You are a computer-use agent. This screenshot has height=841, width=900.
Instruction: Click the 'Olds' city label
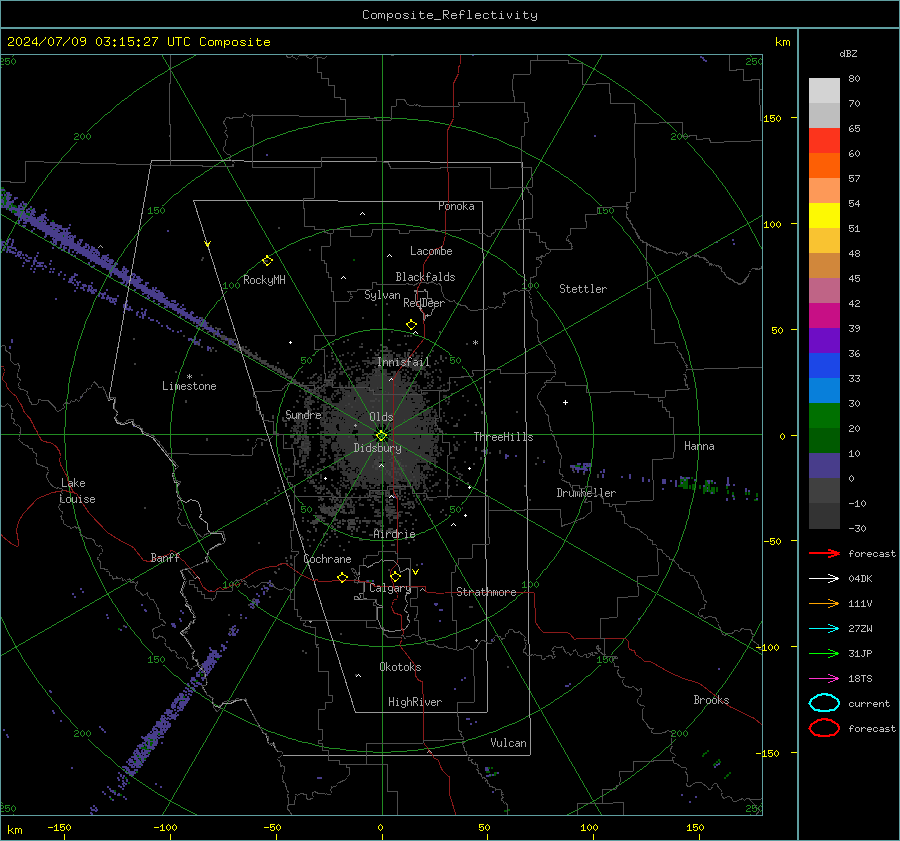tap(381, 417)
